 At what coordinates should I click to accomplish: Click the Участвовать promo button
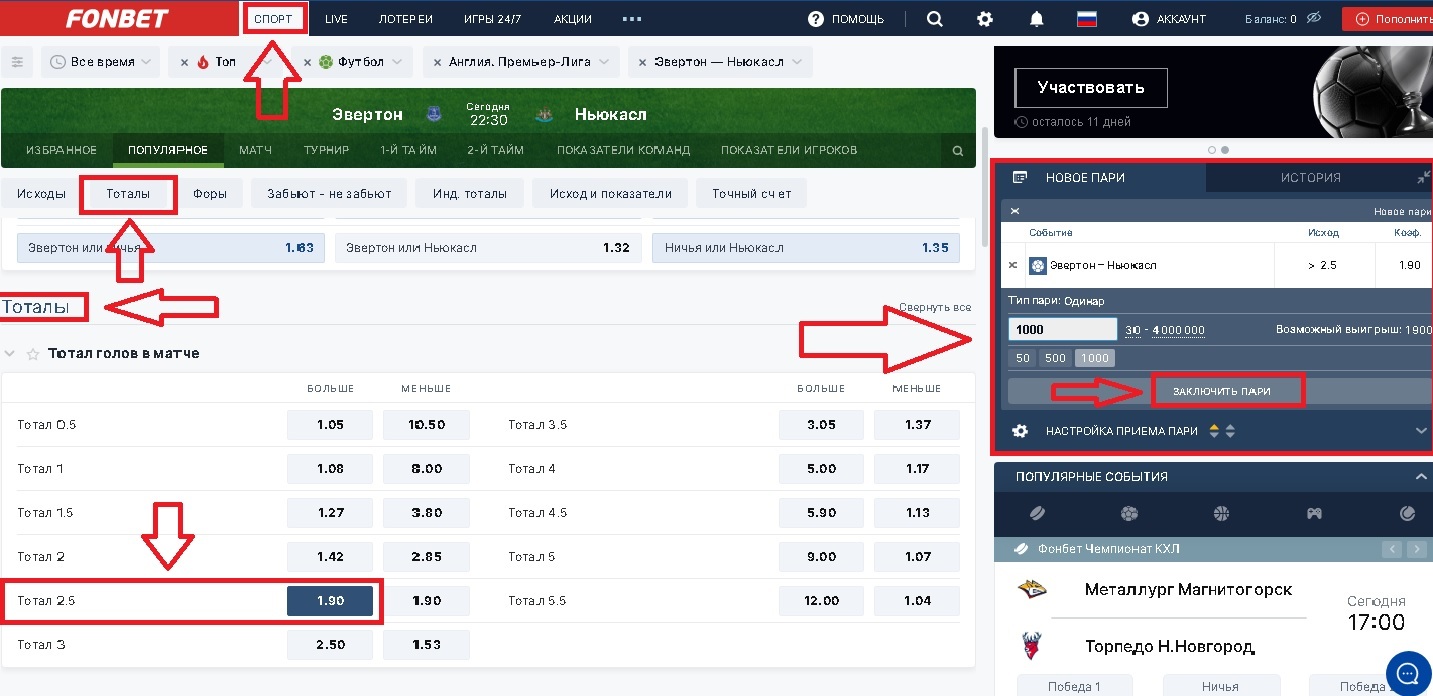click(1092, 88)
